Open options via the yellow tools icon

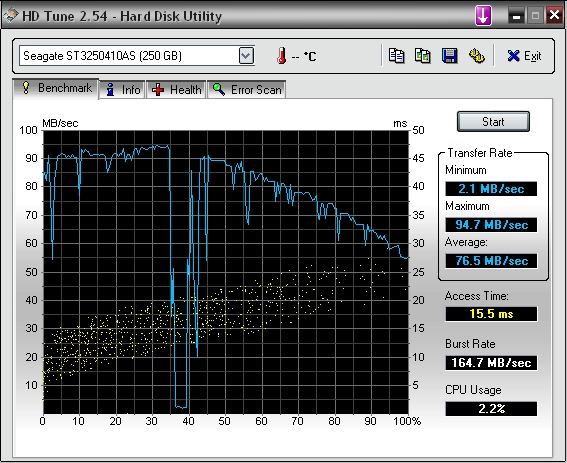[x=477, y=56]
